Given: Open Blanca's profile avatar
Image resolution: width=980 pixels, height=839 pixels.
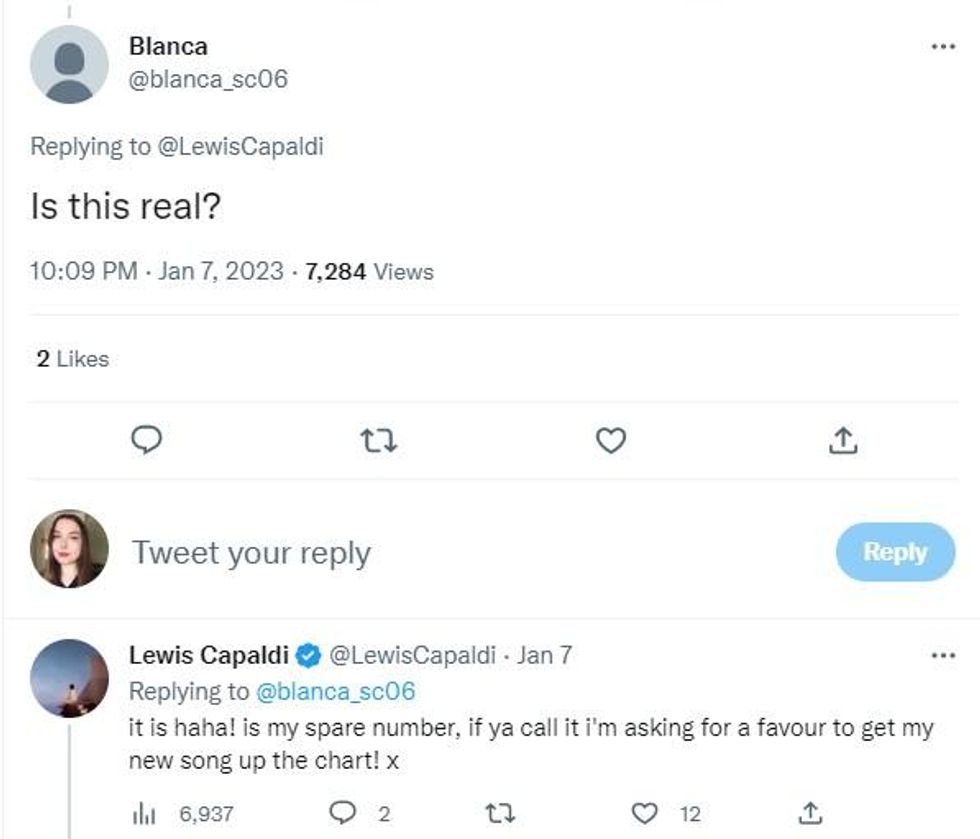Looking at the screenshot, I should (x=69, y=64).
